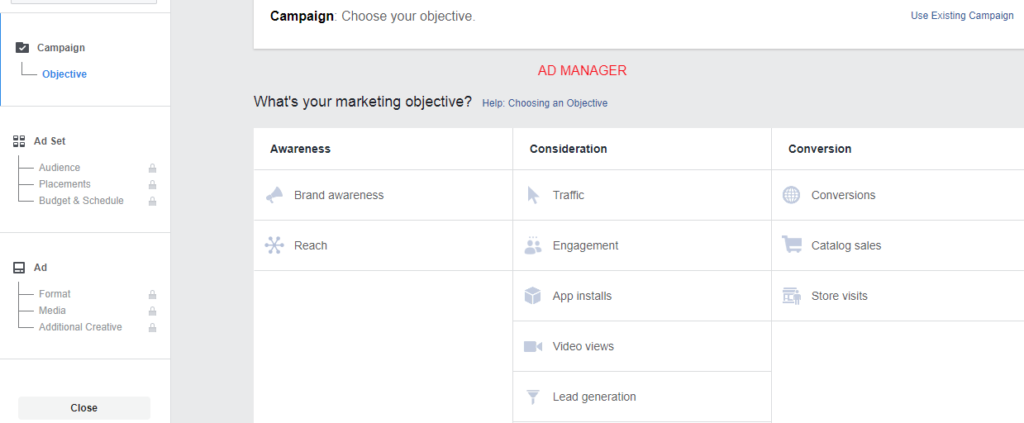Click the lock icon beside Placements

tap(153, 185)
